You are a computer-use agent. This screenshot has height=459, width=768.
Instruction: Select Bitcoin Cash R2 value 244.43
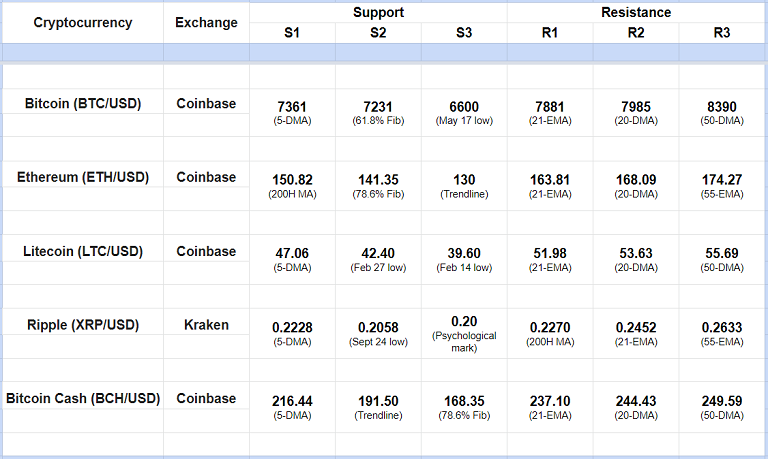(x=636, y=401)
